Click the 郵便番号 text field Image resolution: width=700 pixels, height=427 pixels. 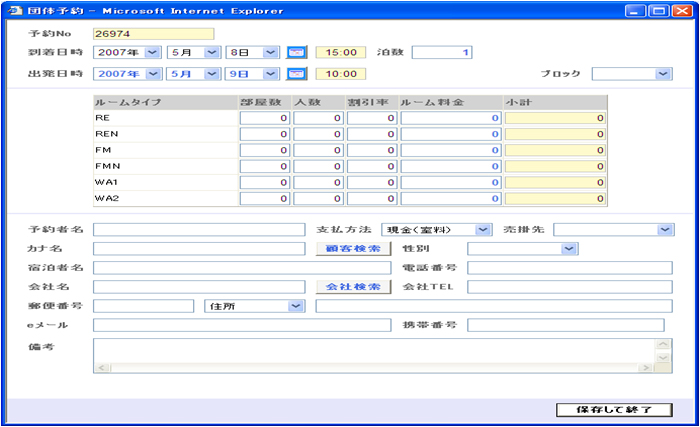pyautogui.click(x=143, y=306)
